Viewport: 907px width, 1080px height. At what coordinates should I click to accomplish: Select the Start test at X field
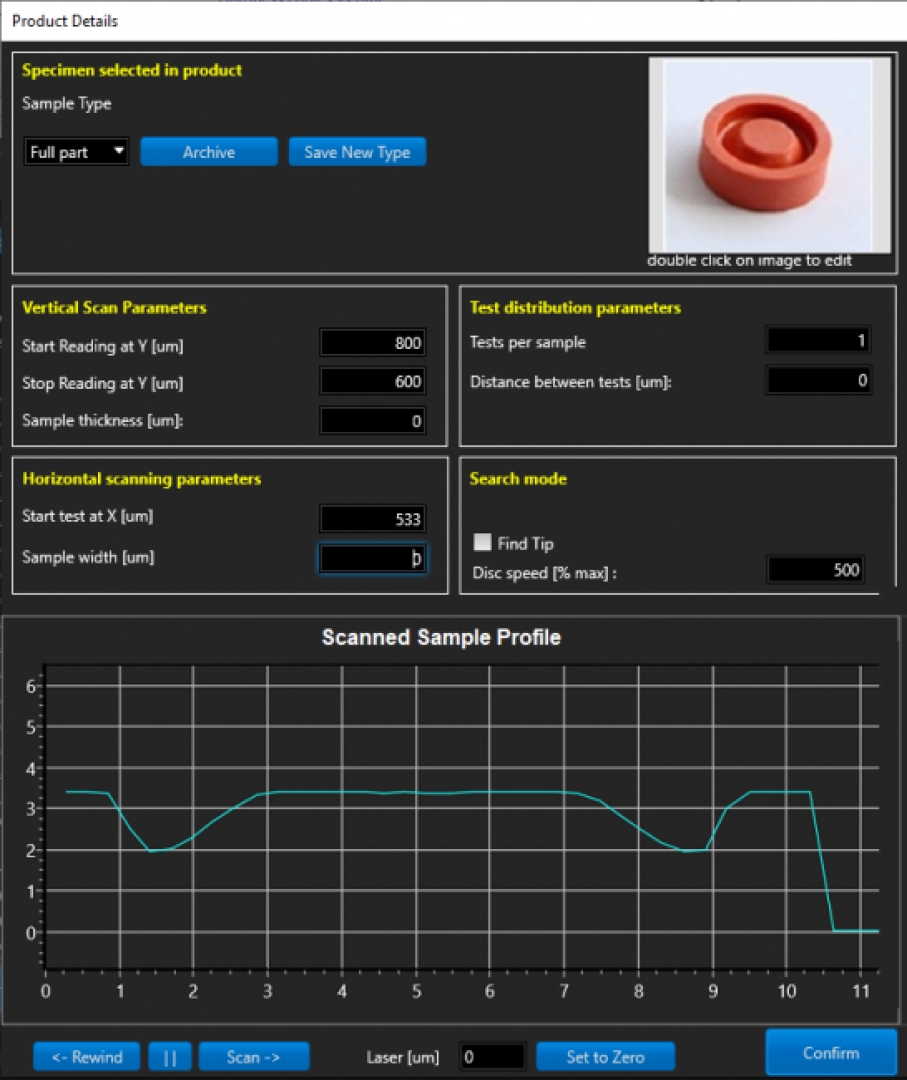click(x=372, y=518)
